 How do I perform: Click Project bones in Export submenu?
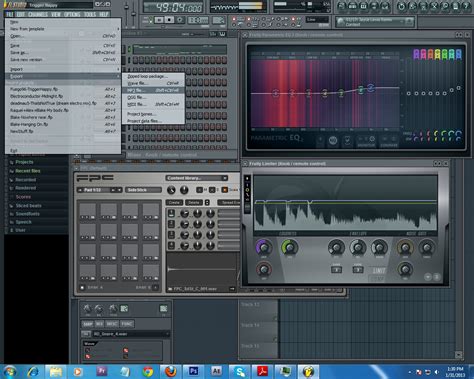tap(153, 114)
